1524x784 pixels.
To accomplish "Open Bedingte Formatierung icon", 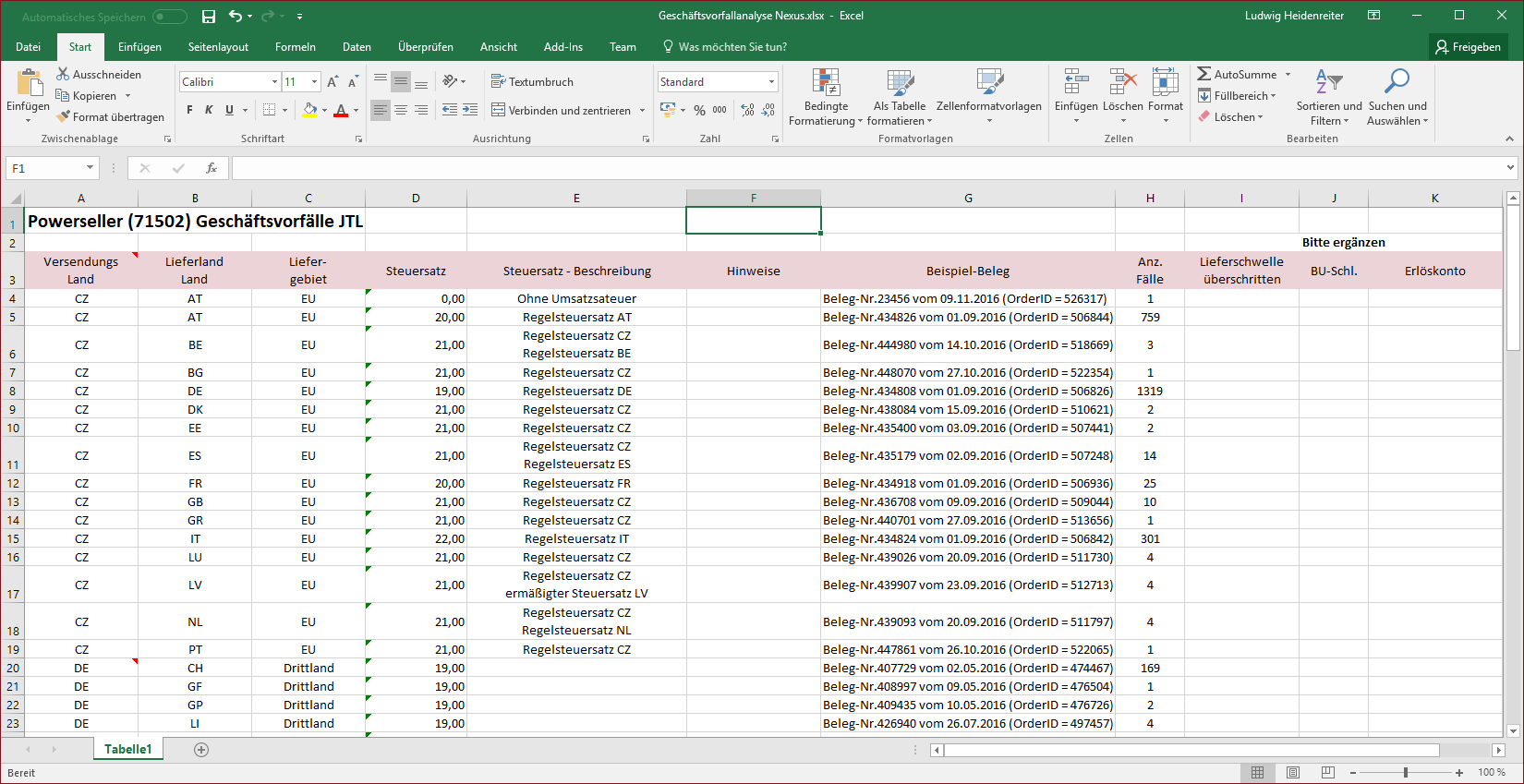I will 826,82.
